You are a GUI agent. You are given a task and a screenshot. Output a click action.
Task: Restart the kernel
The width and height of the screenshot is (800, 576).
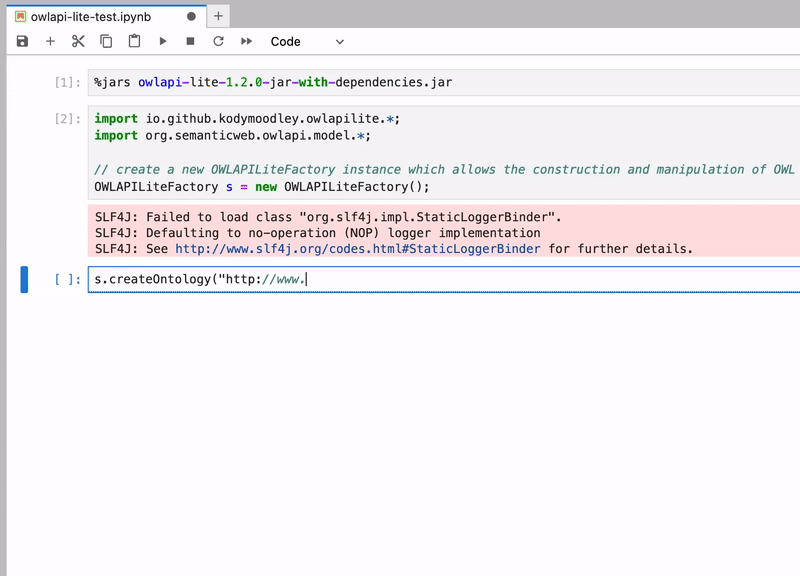pyautogui.click(x=218, y=41)
